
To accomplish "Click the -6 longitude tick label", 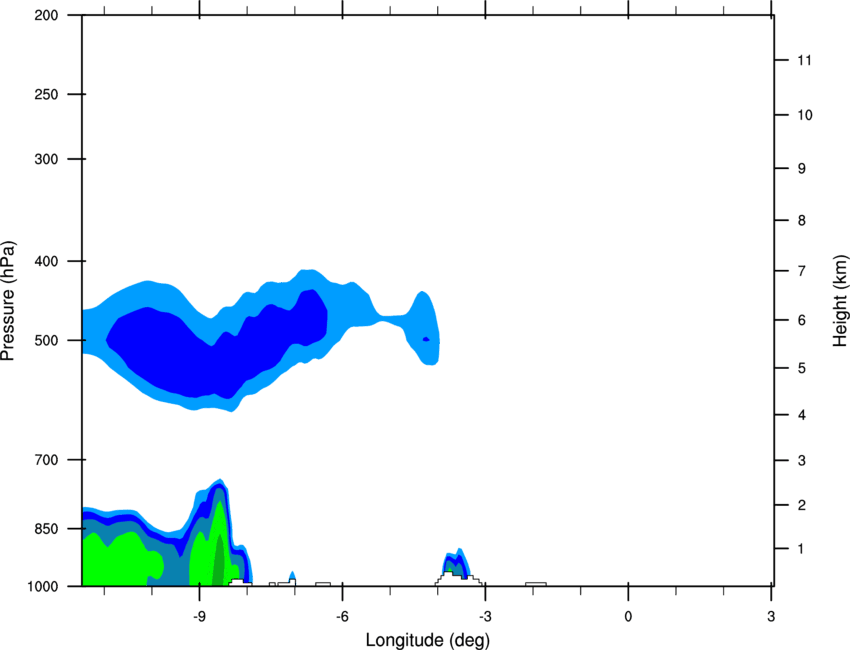I will (x=342, y=617).
